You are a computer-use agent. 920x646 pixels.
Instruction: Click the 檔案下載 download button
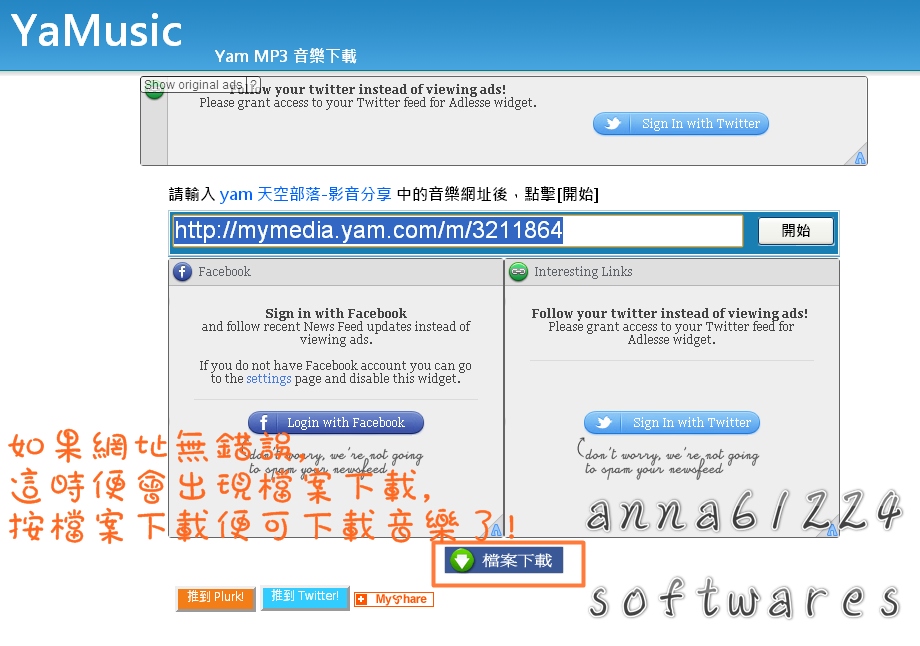pyautogui.click(x=503, y=561)
